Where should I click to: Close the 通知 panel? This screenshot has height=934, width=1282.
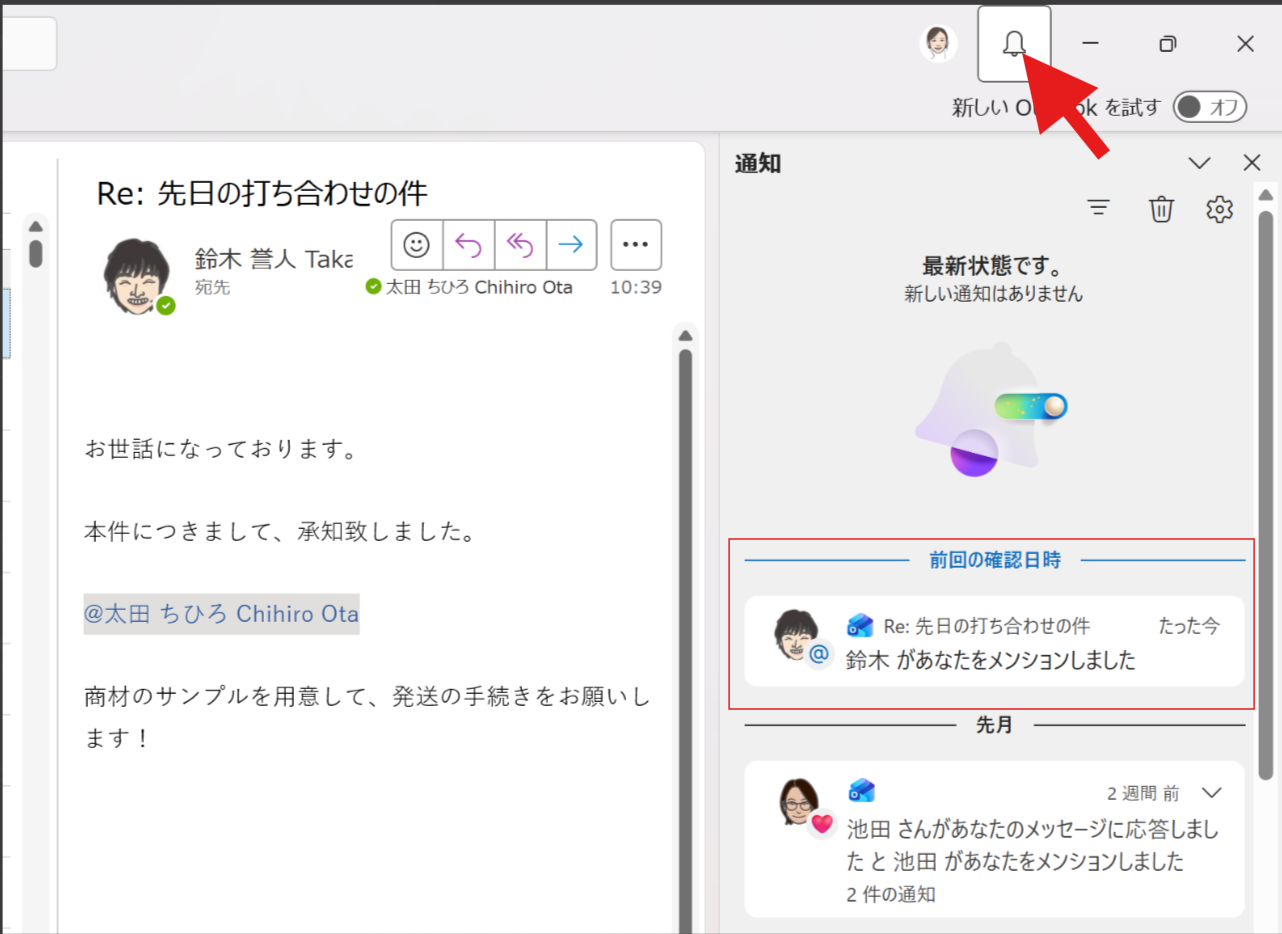point(1251,163)
